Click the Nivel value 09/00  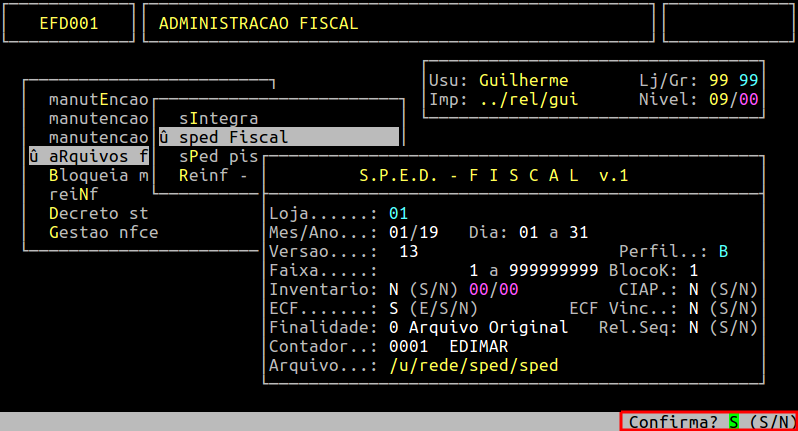[x=733, y=99]
